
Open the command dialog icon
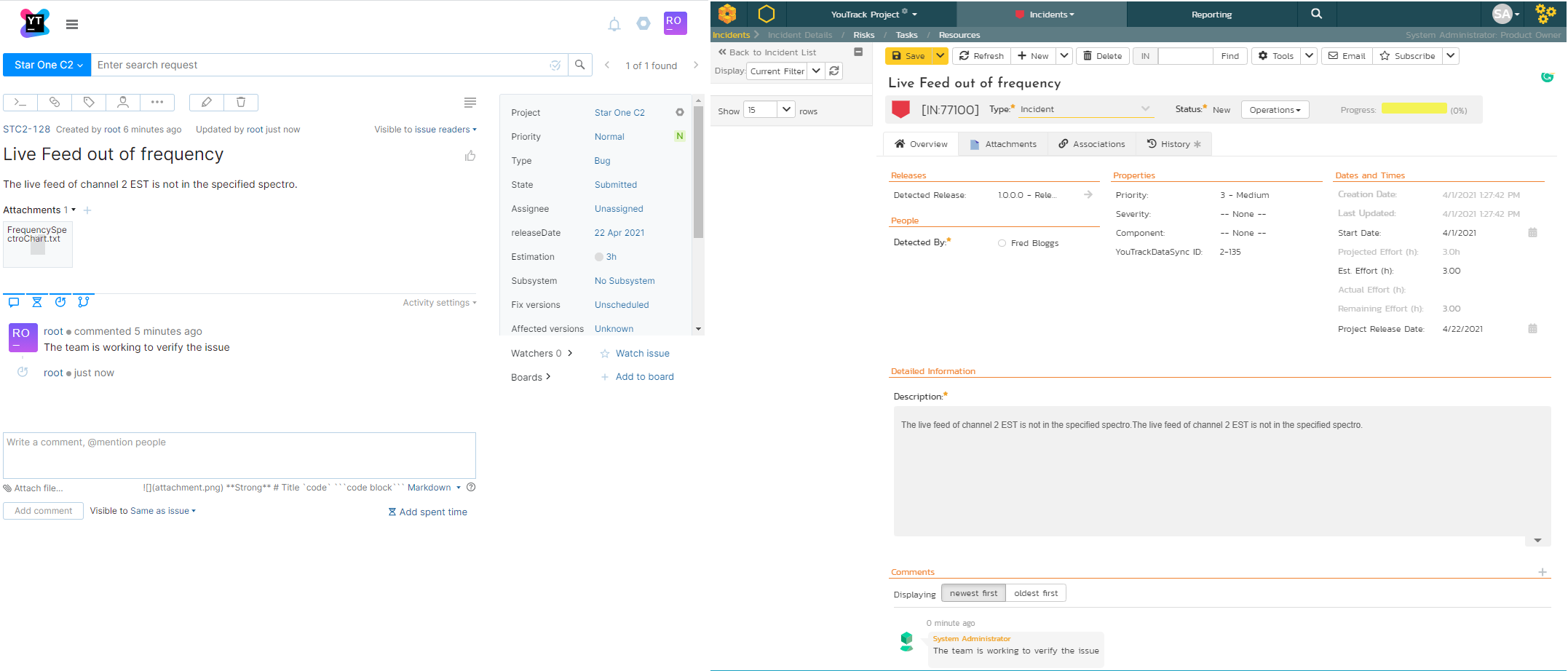coord(20,103)
